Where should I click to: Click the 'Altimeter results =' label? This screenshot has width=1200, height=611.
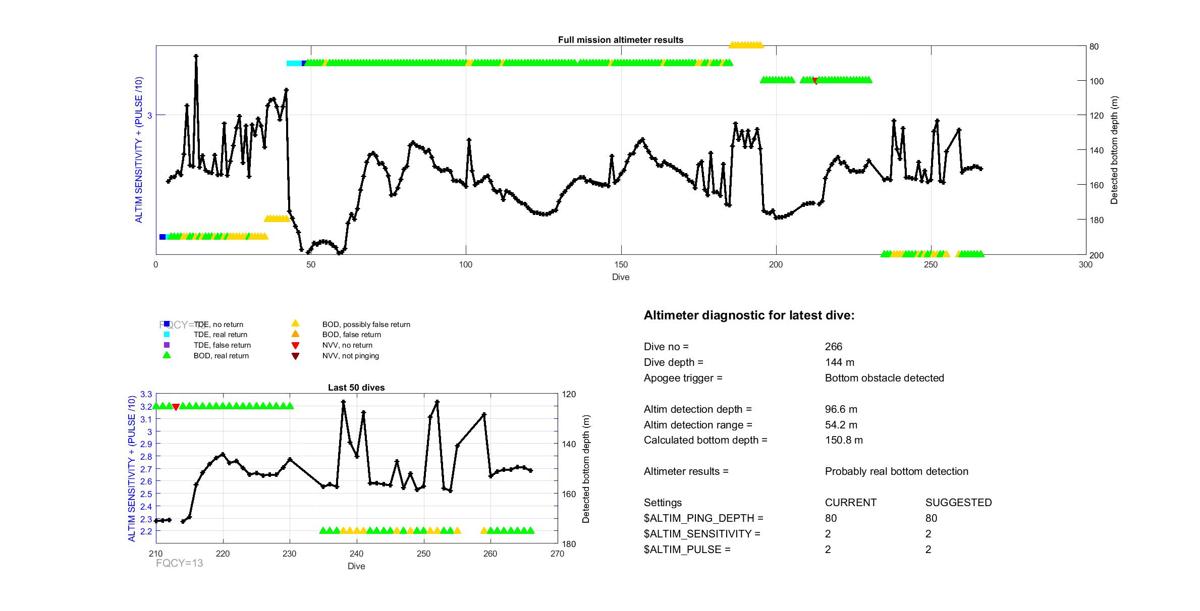[686, 471]
